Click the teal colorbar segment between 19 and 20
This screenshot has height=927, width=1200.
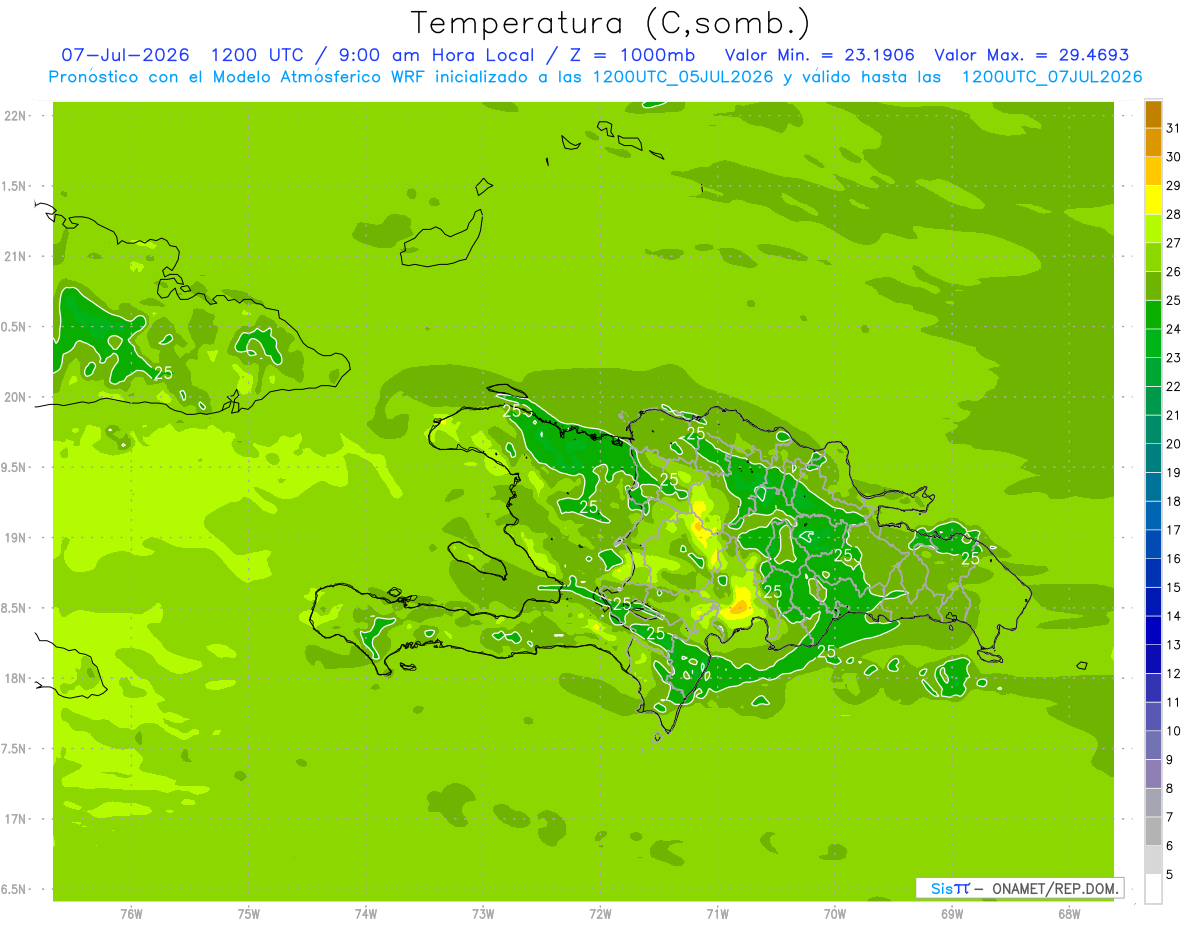(x=1153, y=458)
